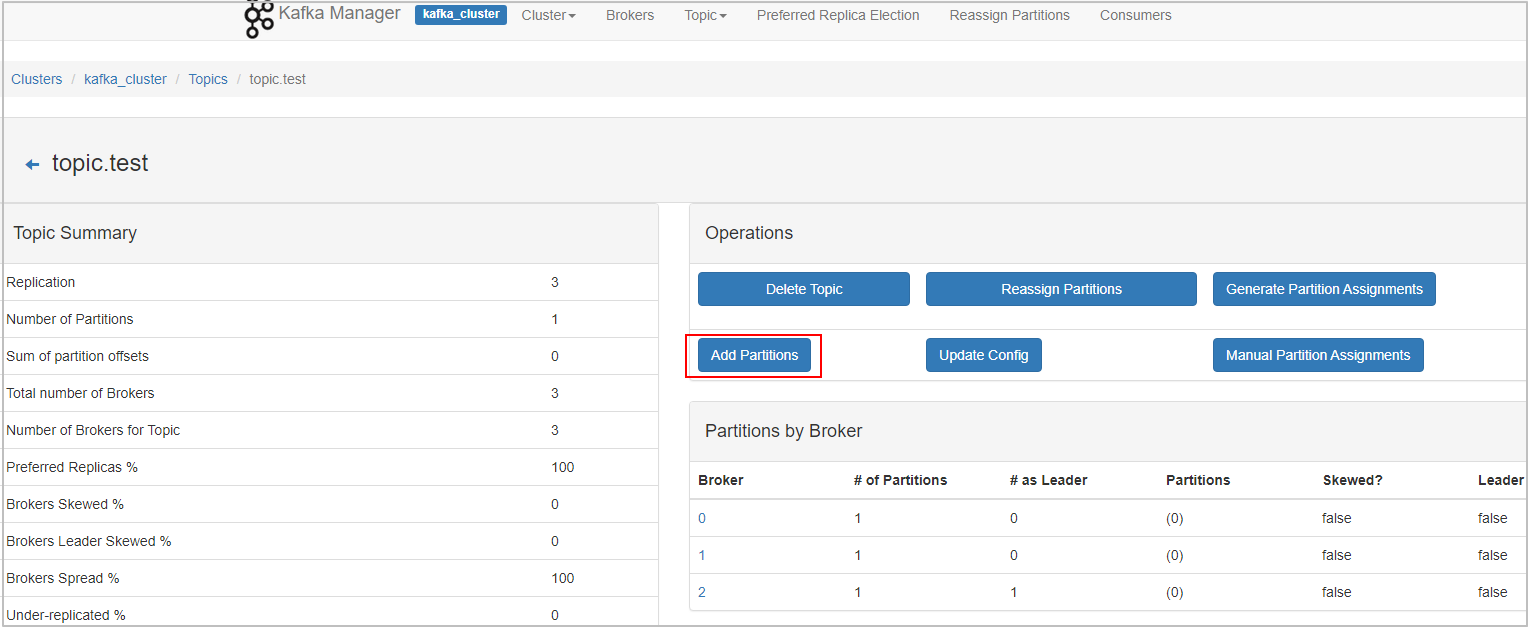Click the Kafka Manager logo icon
Image resolution: width=1528 pixels, height=627 pixels.
pyautogui.click(x=259, y=18)
